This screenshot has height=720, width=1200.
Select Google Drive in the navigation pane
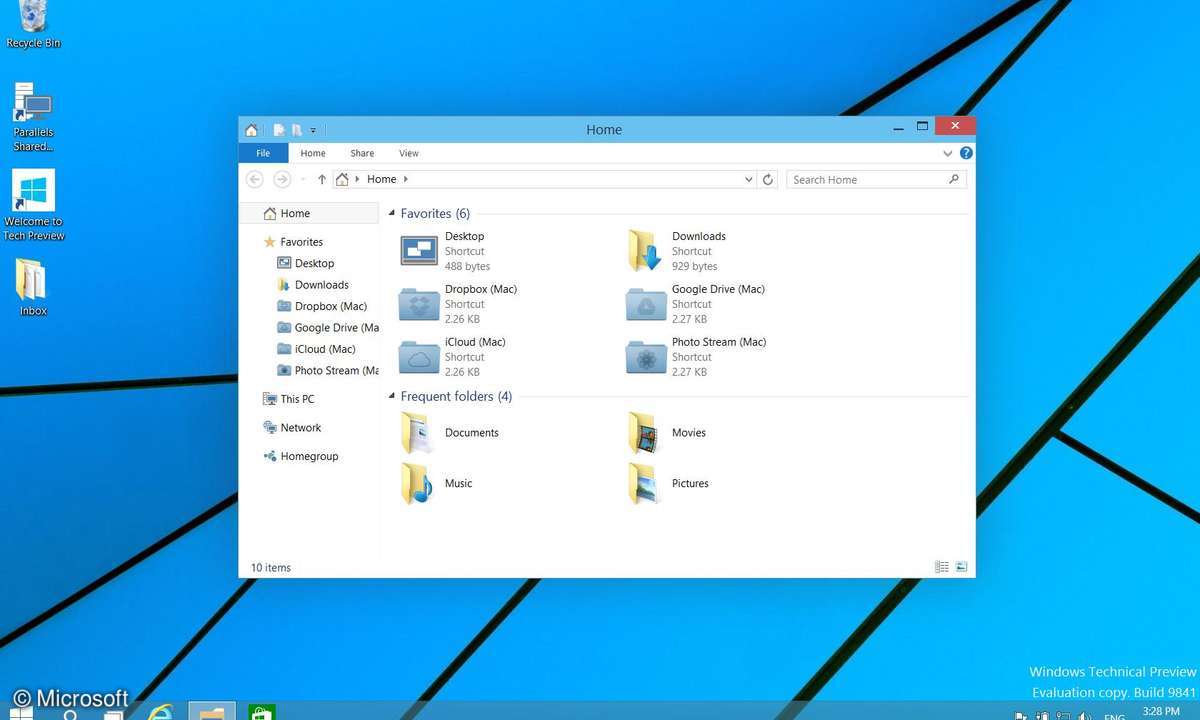pos(328,328)
